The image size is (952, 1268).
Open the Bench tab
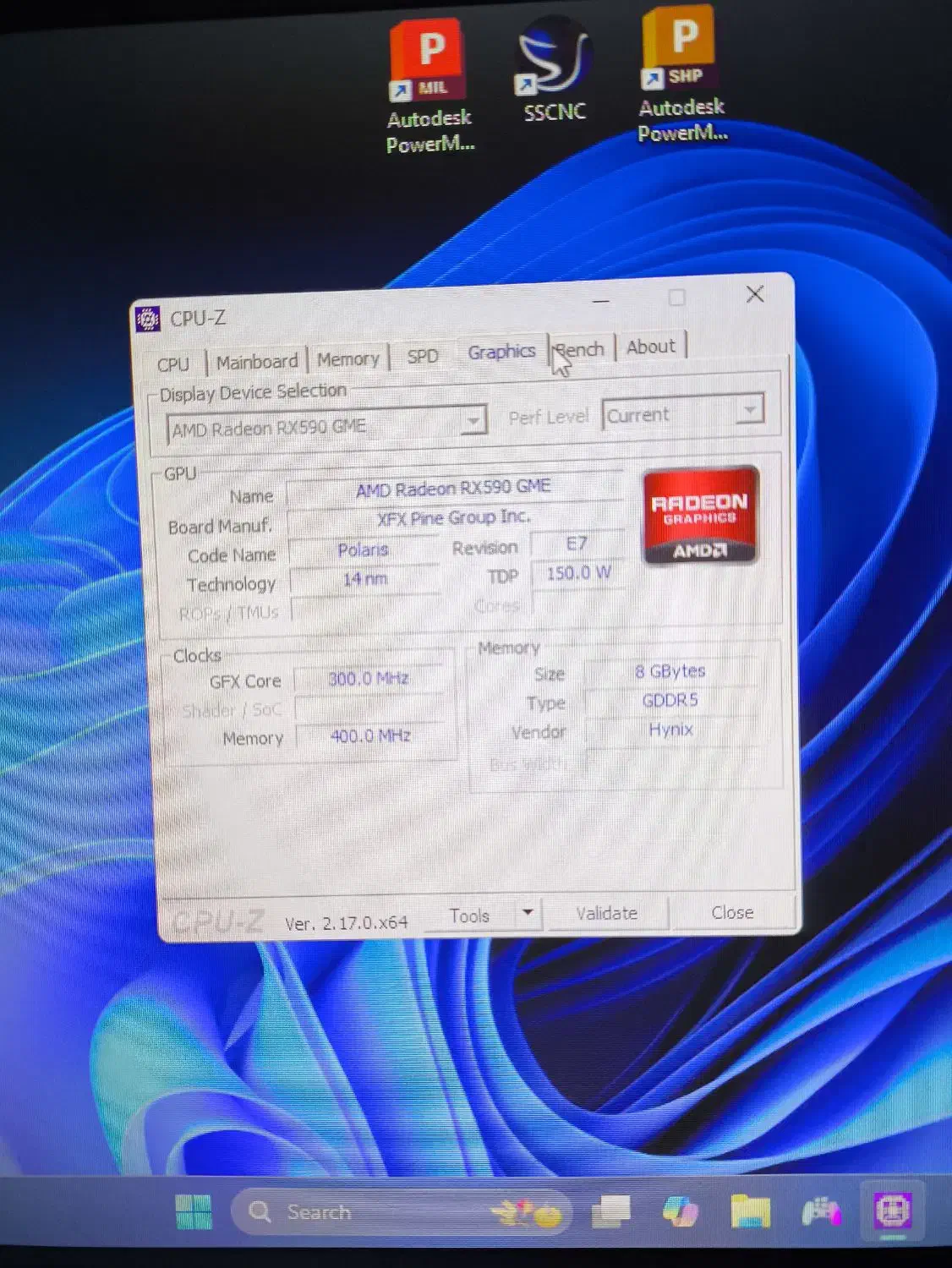click(x=579, y=350)
